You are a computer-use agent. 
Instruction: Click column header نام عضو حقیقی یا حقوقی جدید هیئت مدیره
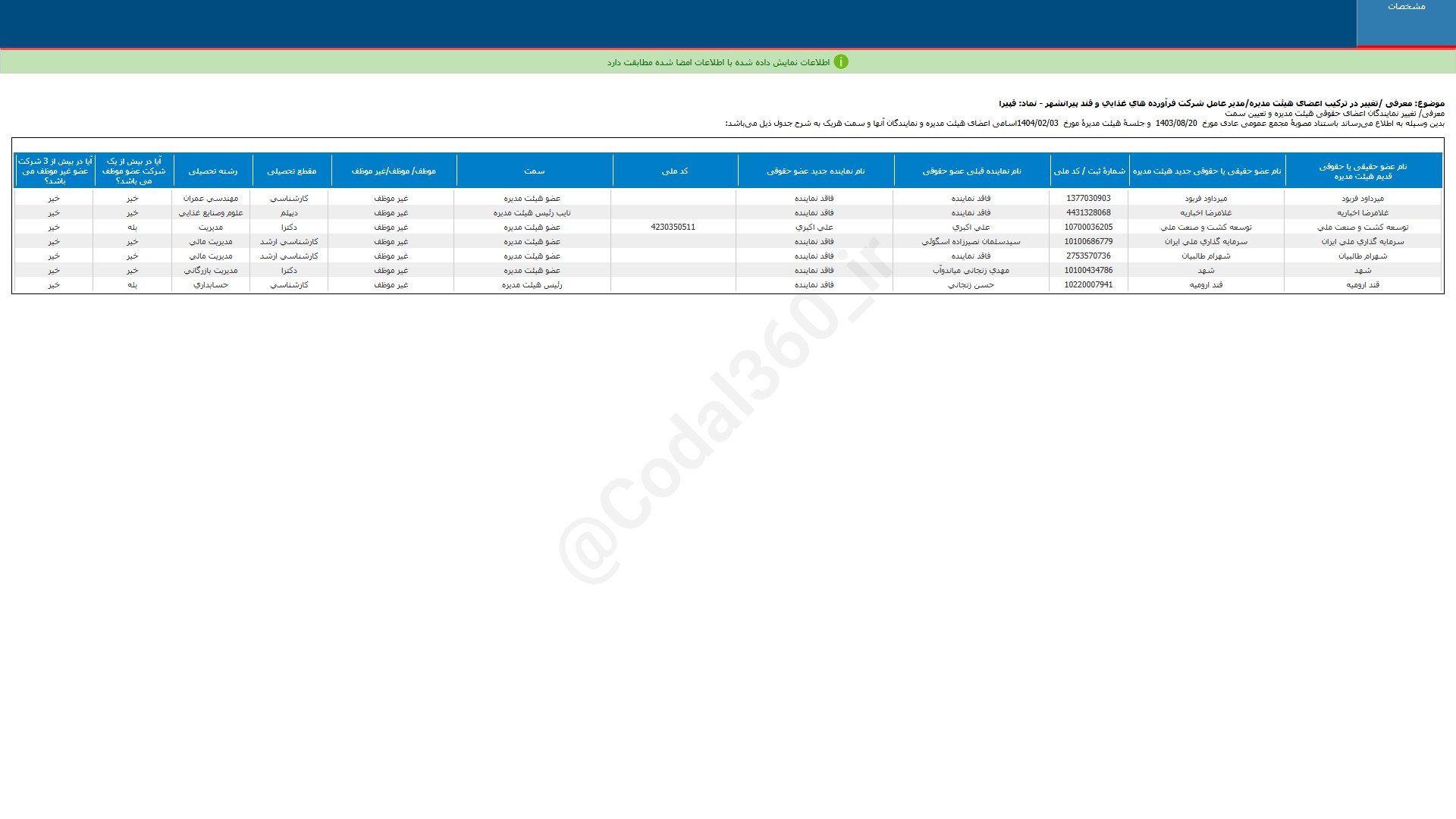(x=1207, y=171)
